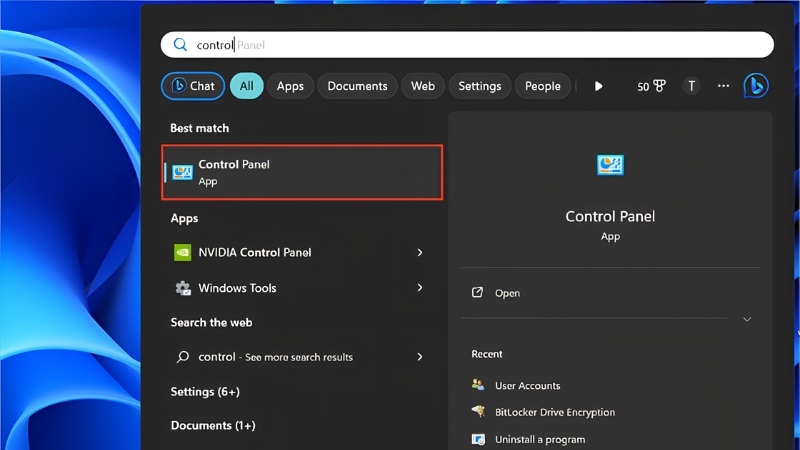This screenshot has height=450, width=800.
Task: Open the three-dot more options menu
Action: [x=723, y=86]
